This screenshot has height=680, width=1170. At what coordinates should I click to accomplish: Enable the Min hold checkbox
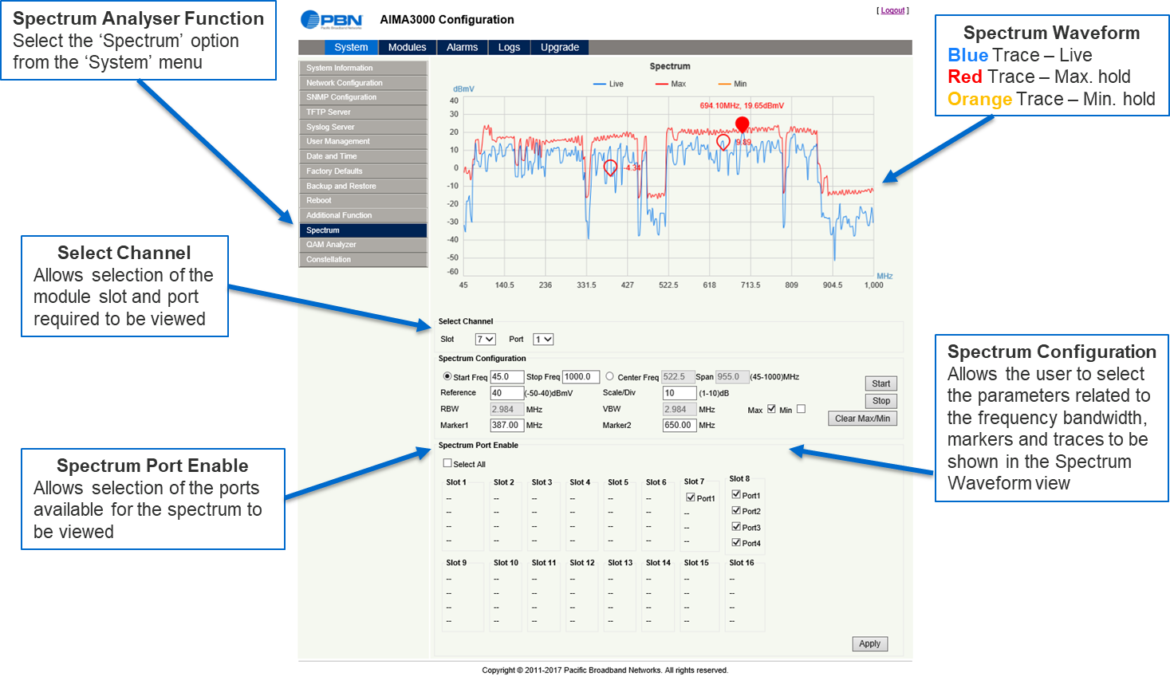(x=801, y=409)
